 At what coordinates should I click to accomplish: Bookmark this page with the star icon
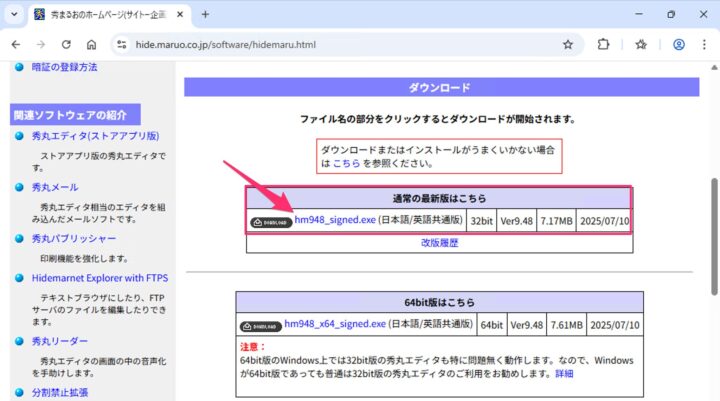568,45
